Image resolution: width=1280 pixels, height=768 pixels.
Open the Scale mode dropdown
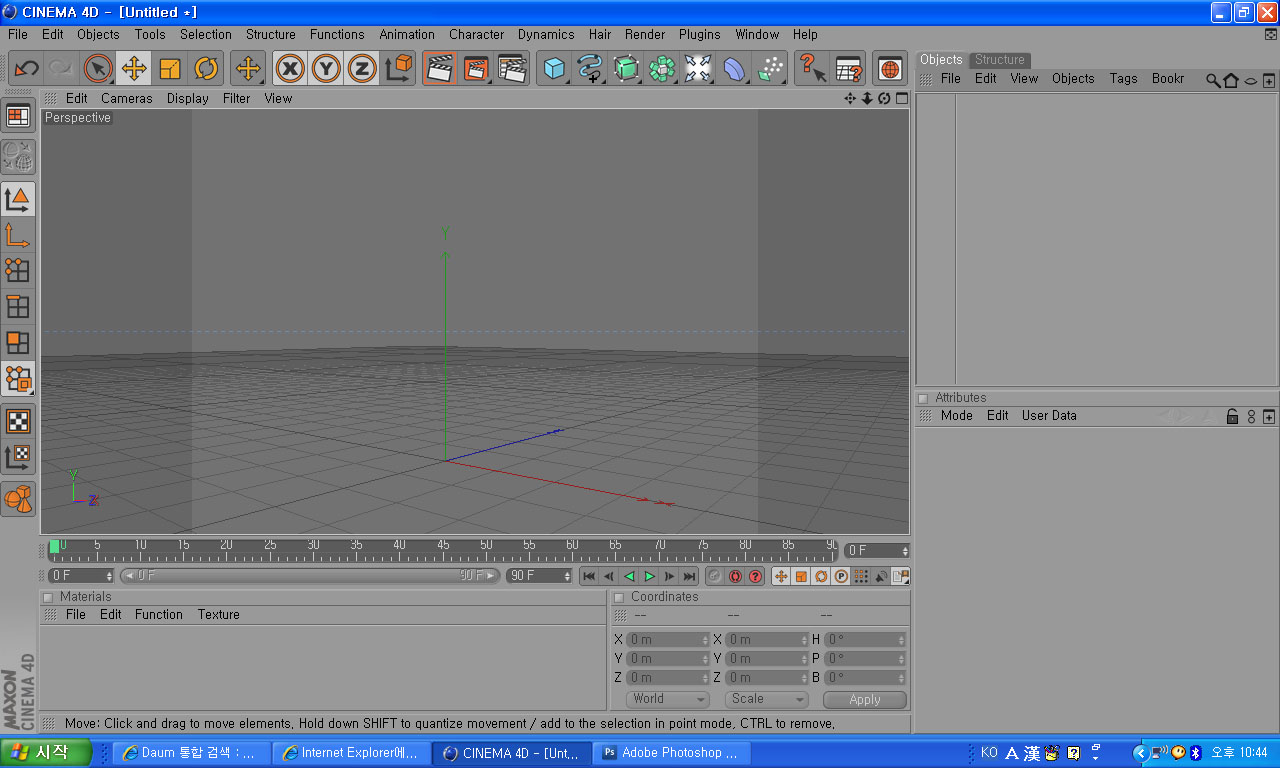(767, 699)
